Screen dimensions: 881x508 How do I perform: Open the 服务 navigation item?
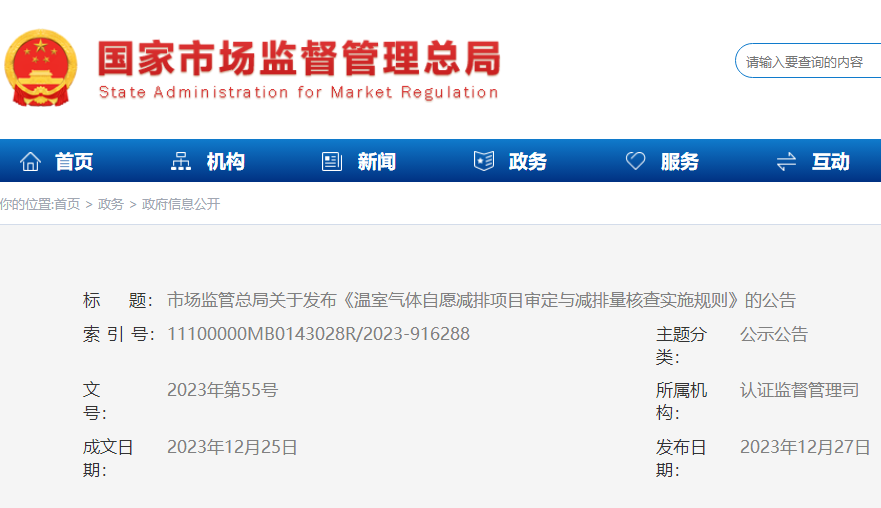pos(679,162)
